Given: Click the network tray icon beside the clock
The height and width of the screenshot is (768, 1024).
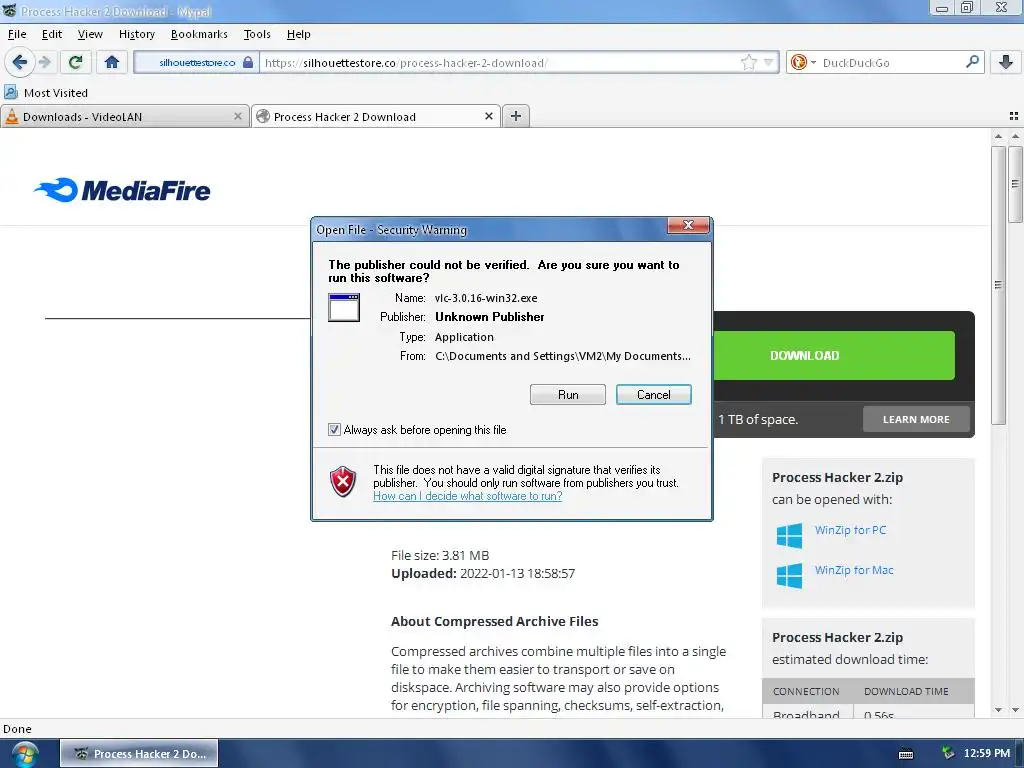Looking at the screenshot, I should pyautogui.click(x=948, y=754).
